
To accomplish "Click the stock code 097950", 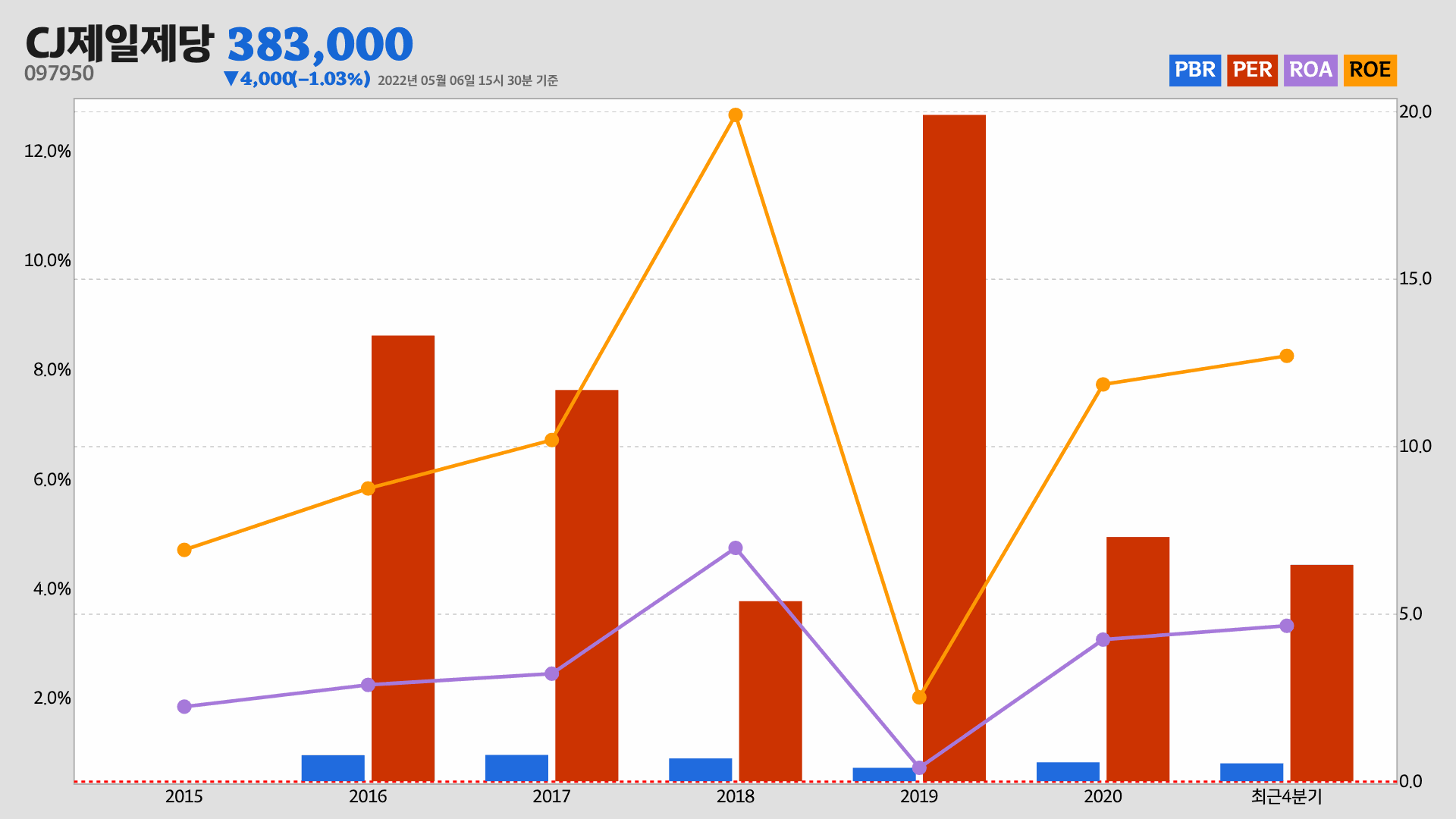I will (x=59, y=74).
